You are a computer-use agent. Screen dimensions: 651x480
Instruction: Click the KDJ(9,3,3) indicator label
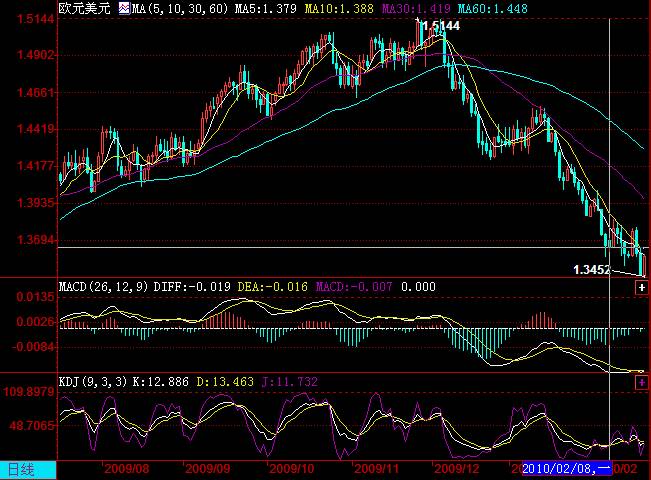click(93, 382)
